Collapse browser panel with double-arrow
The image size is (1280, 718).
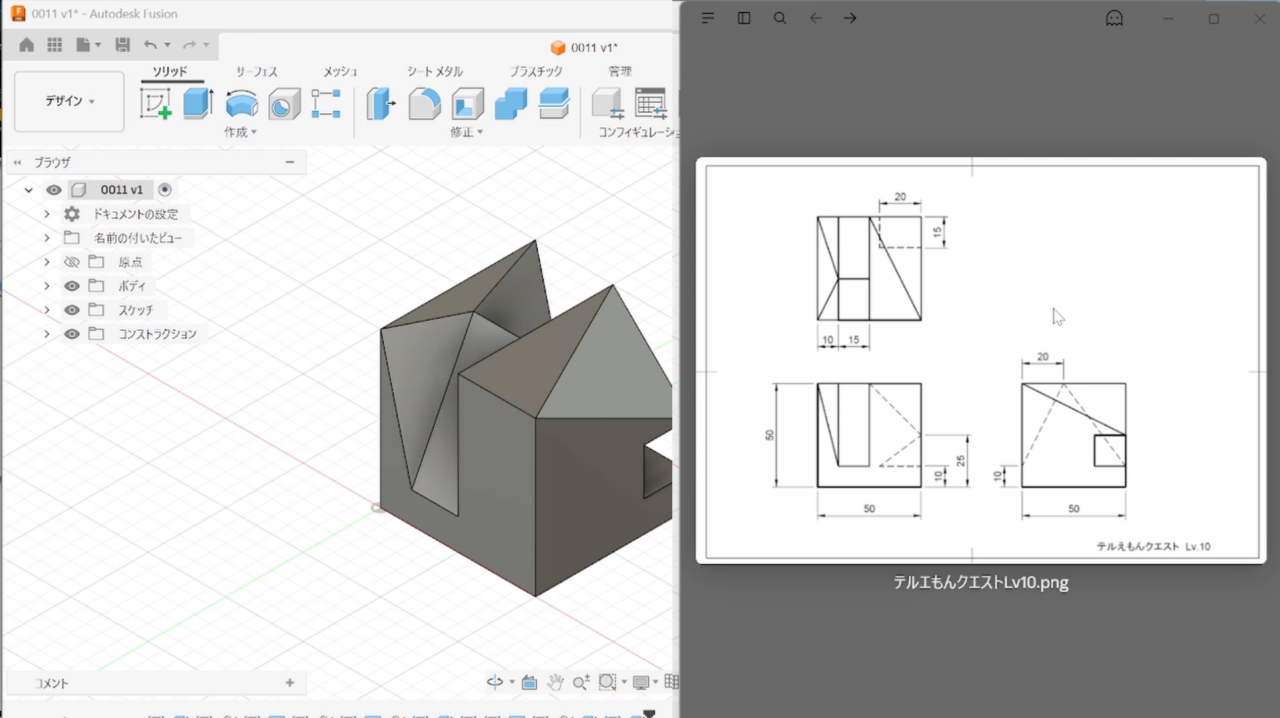[x=17, y=162]
